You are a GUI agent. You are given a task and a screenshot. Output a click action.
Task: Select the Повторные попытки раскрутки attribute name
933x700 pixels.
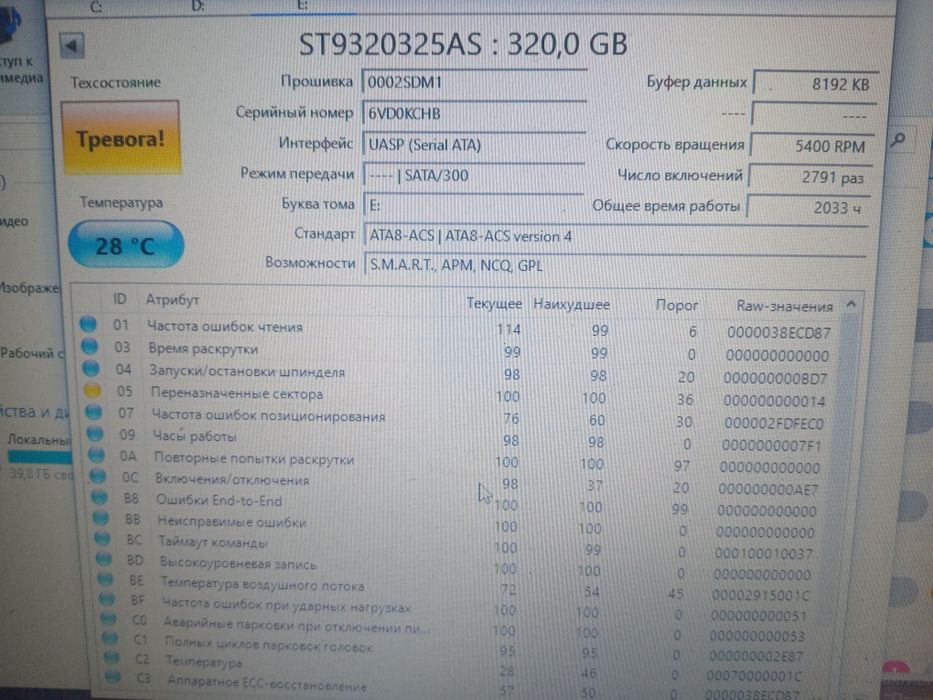click(254, 458)
